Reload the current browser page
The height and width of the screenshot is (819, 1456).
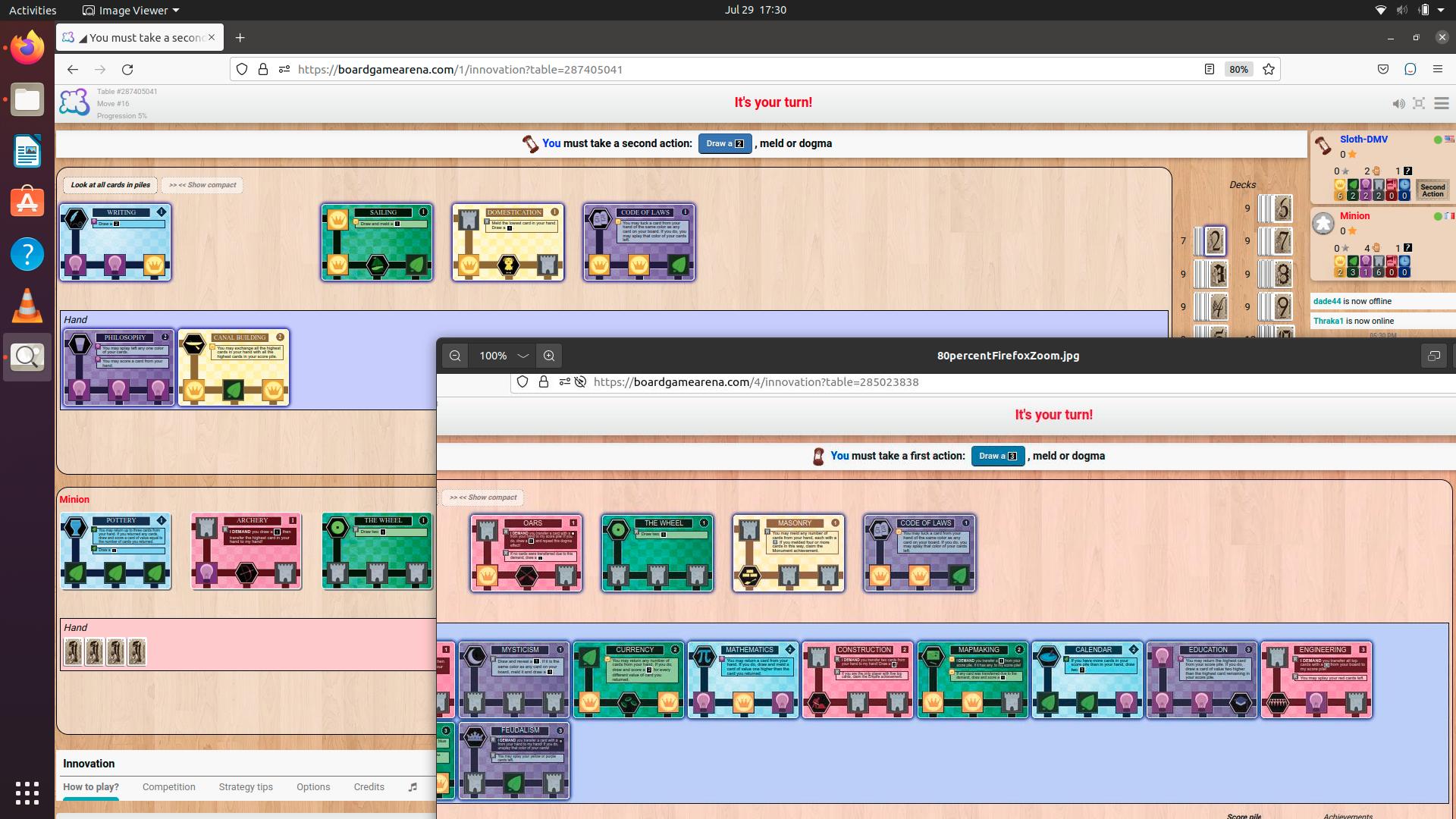[x=127, y=69]
